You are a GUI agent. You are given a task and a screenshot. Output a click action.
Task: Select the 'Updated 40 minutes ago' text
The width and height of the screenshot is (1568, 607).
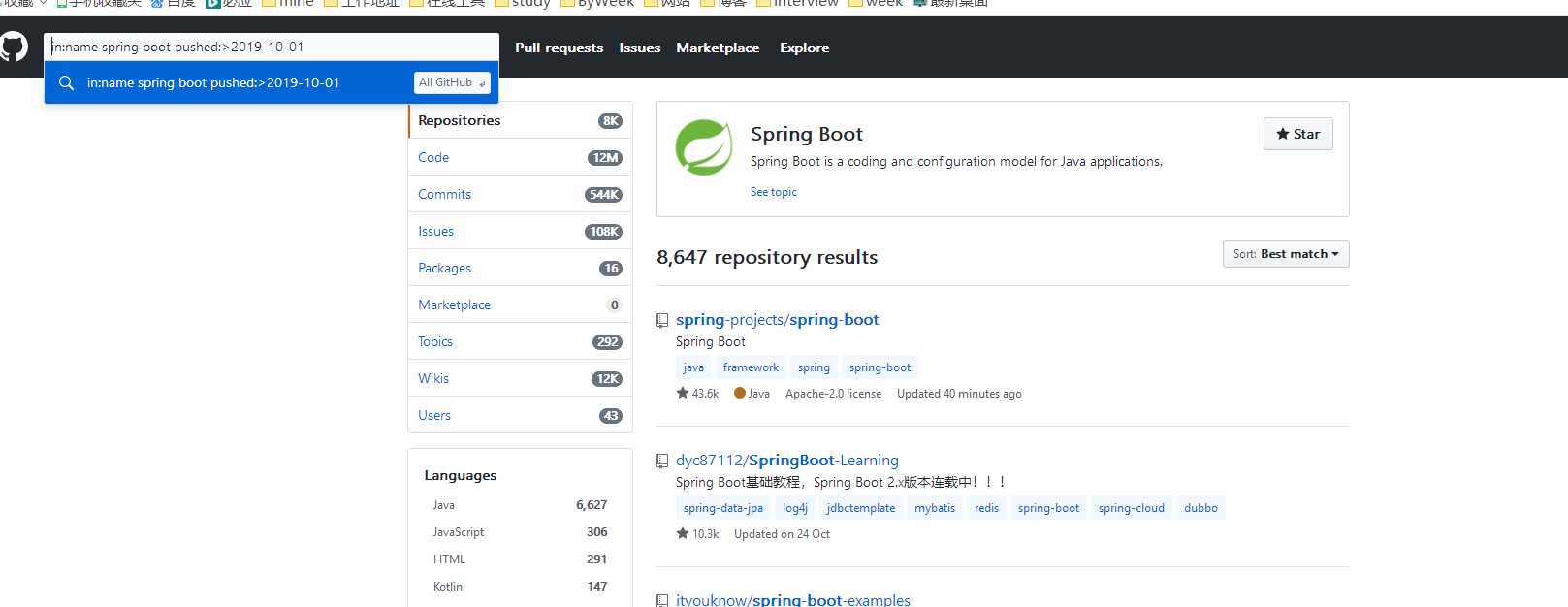tap(959, 394)
